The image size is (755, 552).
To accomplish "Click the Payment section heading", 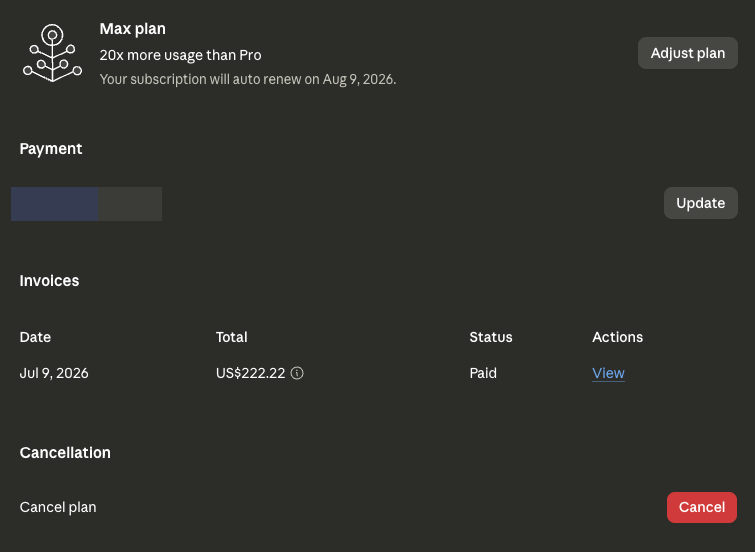I will point(51,149).
